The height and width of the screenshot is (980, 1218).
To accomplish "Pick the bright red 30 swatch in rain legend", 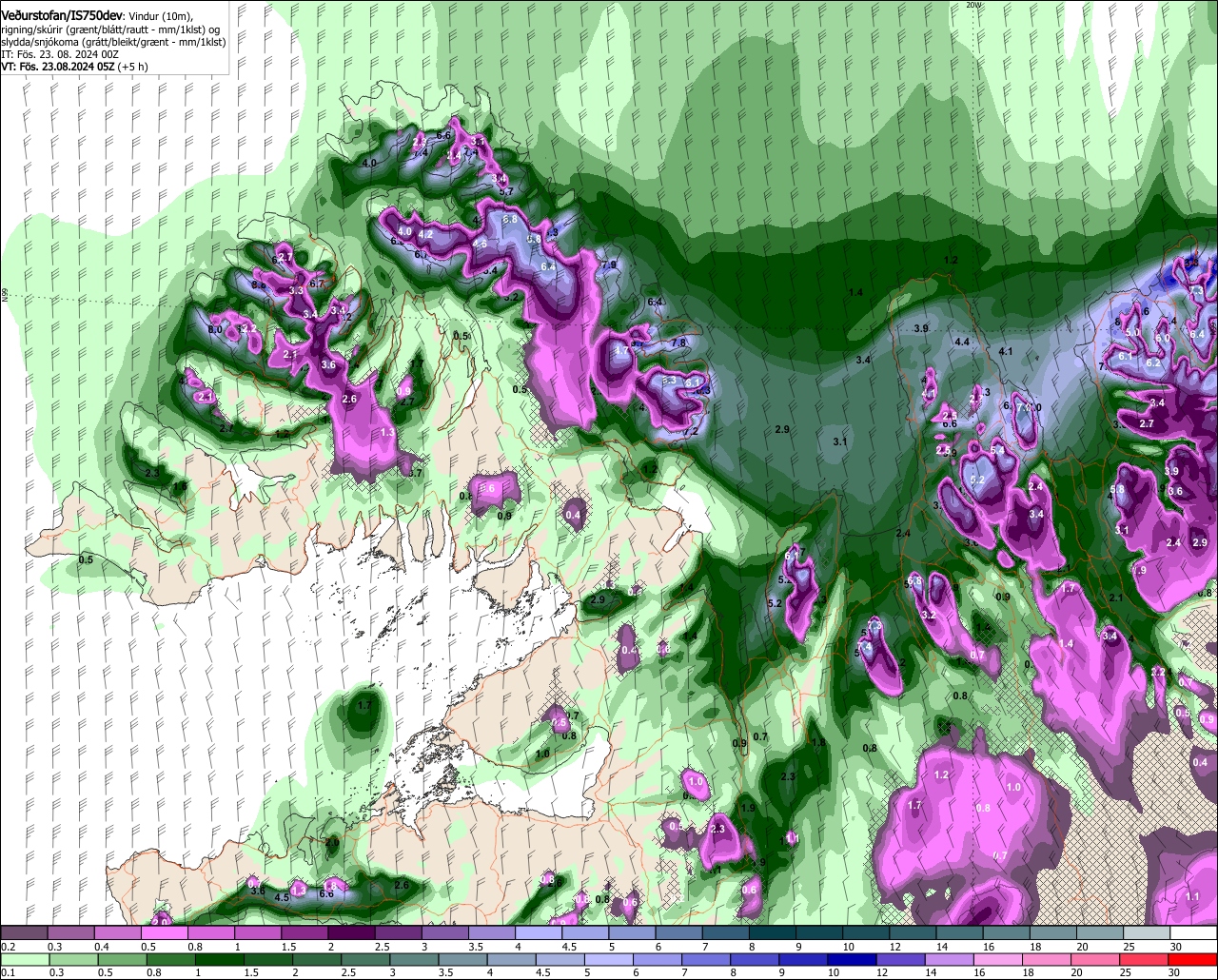I will (x=1194, y=959).
